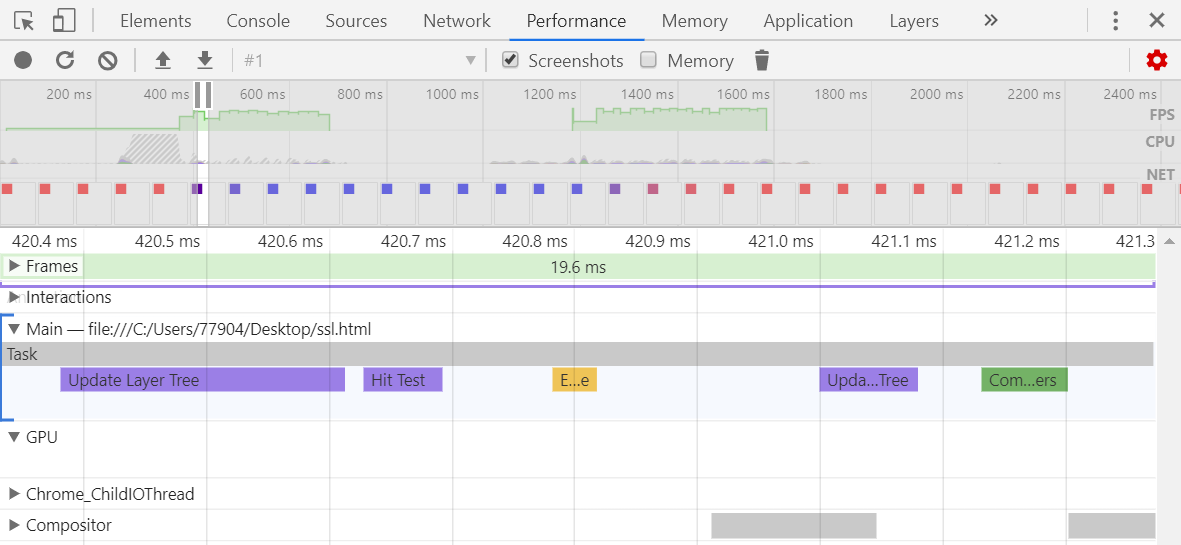
Task: Collapse the Main thread track
Action: point(14,328)
